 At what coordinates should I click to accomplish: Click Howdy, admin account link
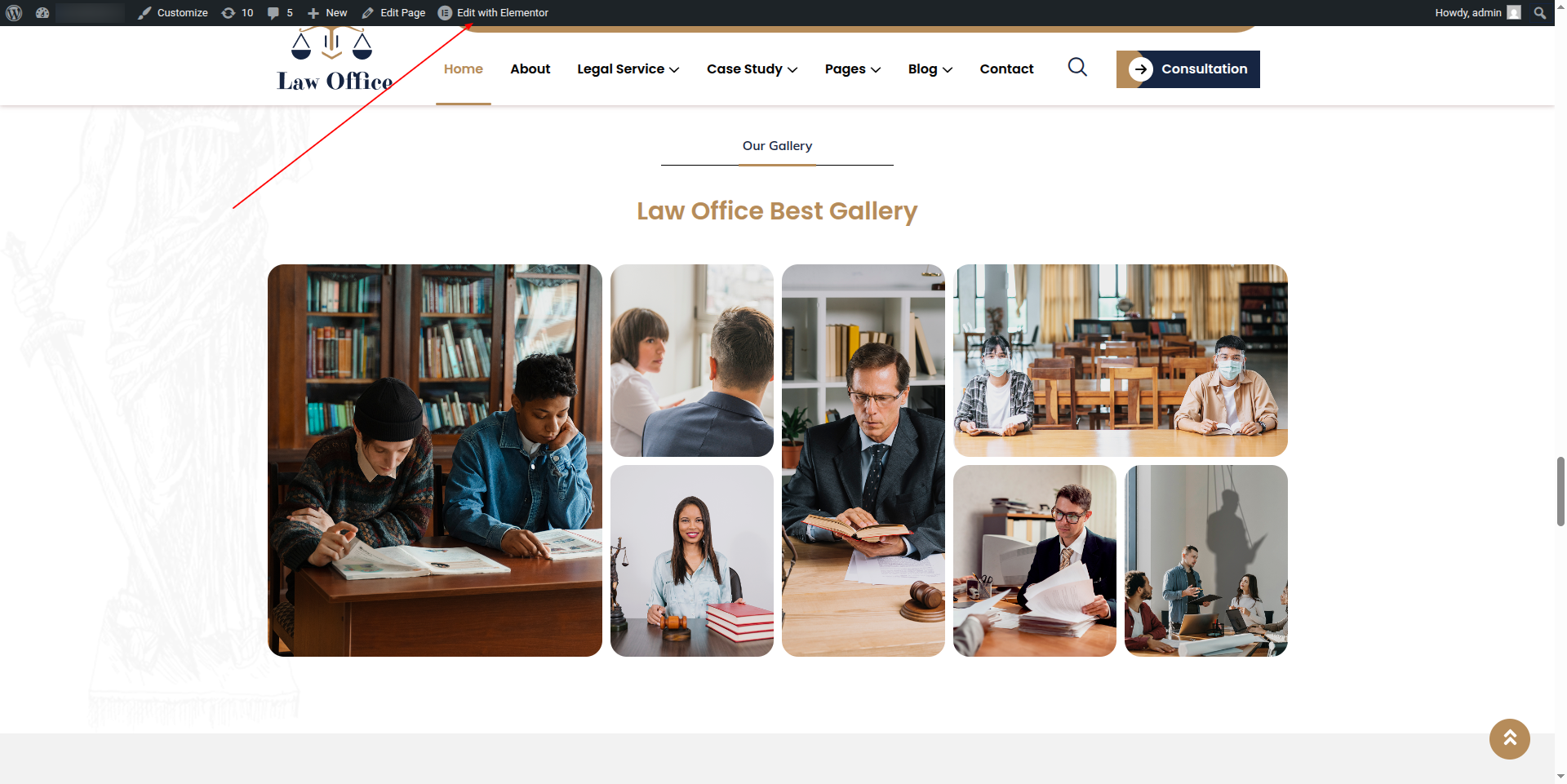1468,13
